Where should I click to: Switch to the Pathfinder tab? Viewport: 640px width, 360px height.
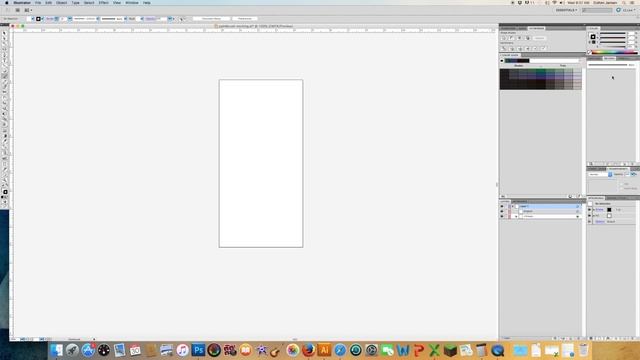[x=536, y=28]
